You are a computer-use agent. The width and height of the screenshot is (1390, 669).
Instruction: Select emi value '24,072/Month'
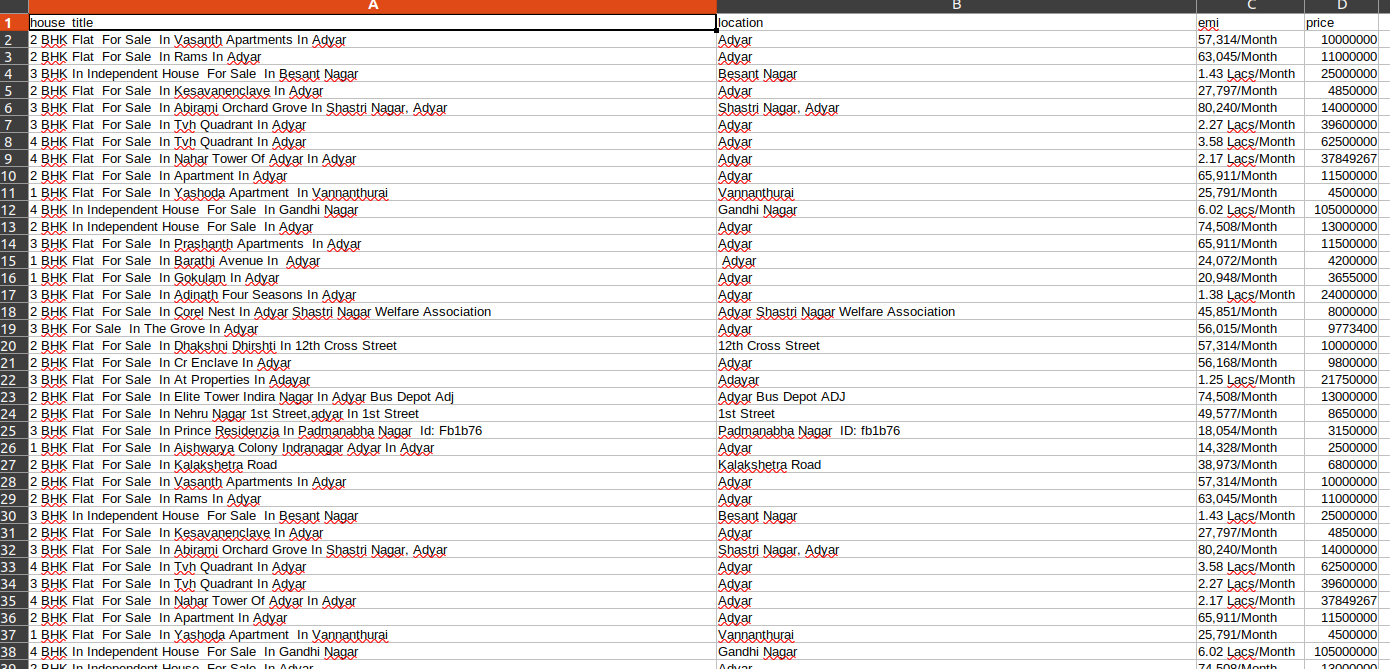click(x=1250, y=260)
